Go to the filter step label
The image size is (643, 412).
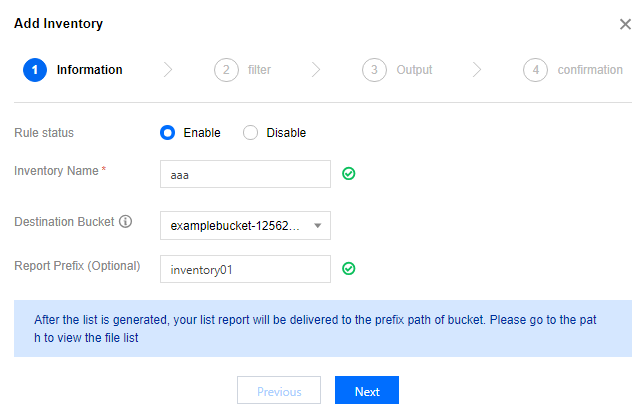(x=259, y=70)
